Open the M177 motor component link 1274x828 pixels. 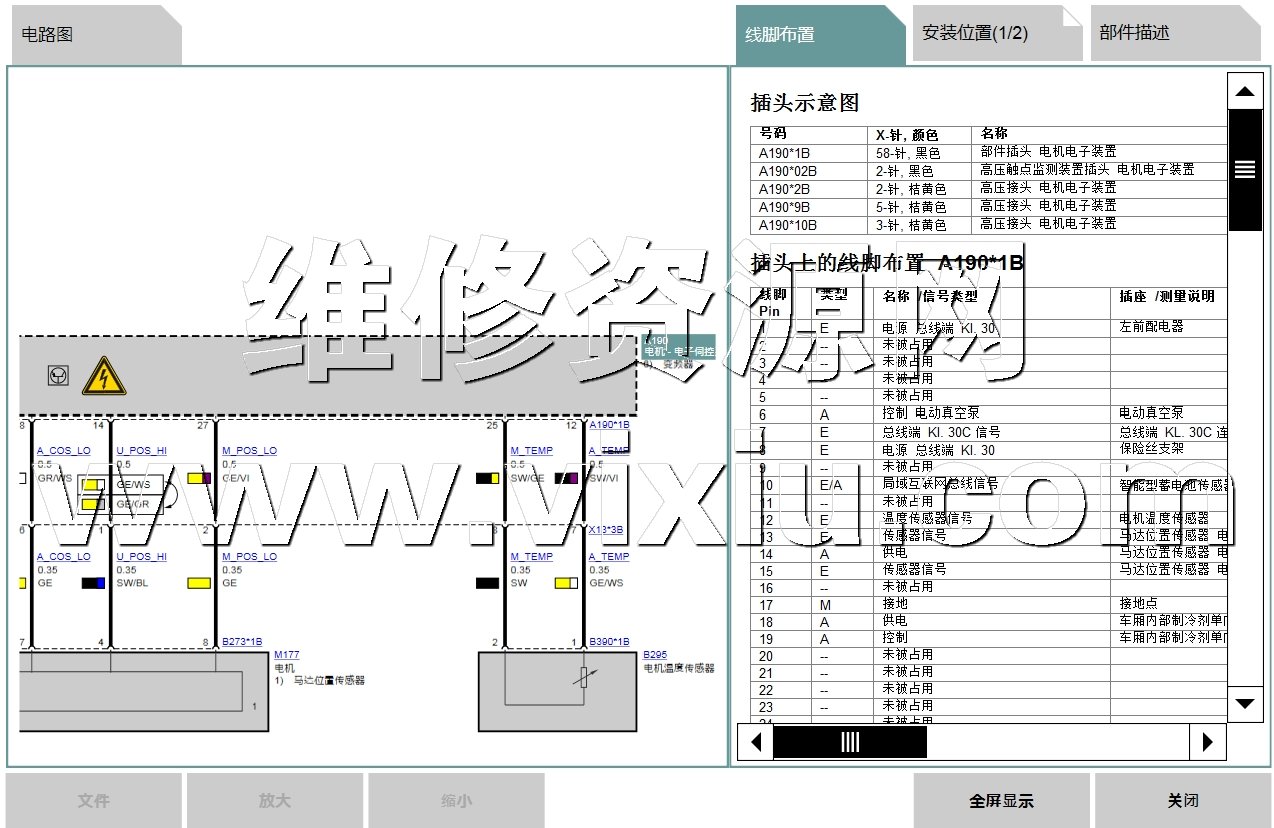[x=286, y=655]
